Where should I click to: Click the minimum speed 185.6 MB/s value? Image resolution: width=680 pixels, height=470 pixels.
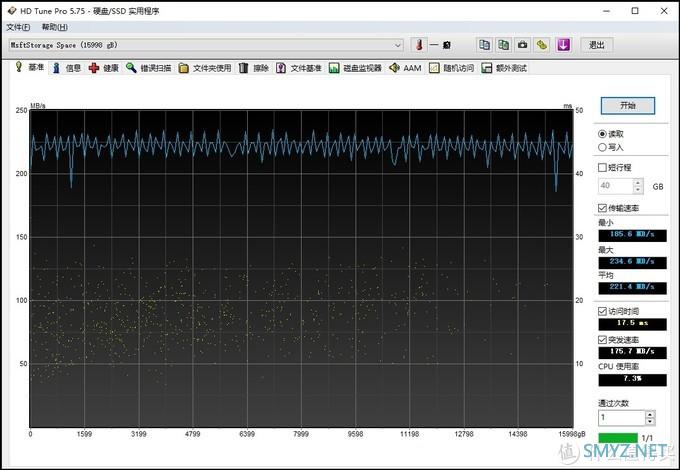tap(632, 235)
